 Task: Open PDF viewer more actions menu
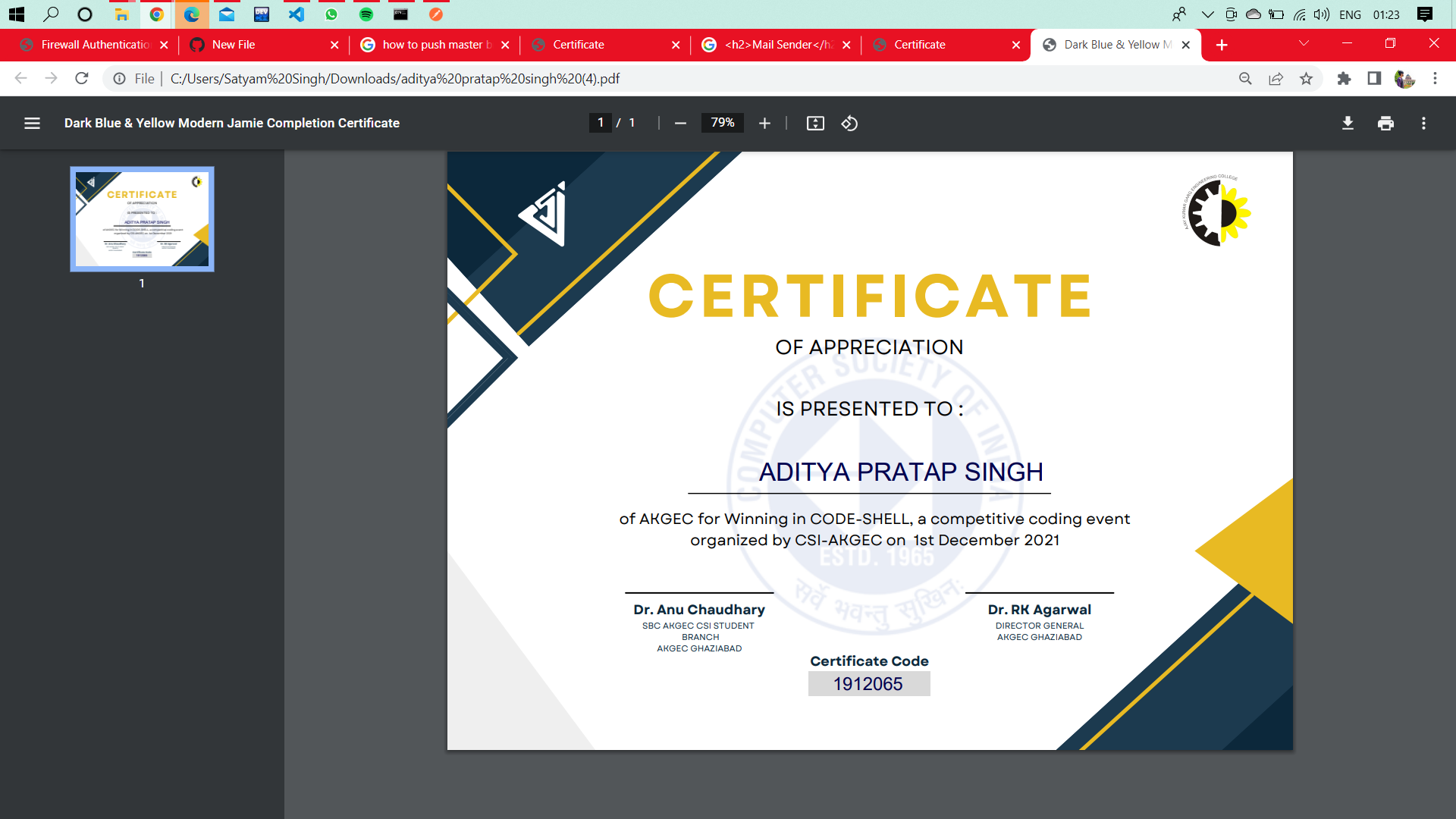click(x=1423, y=123)
